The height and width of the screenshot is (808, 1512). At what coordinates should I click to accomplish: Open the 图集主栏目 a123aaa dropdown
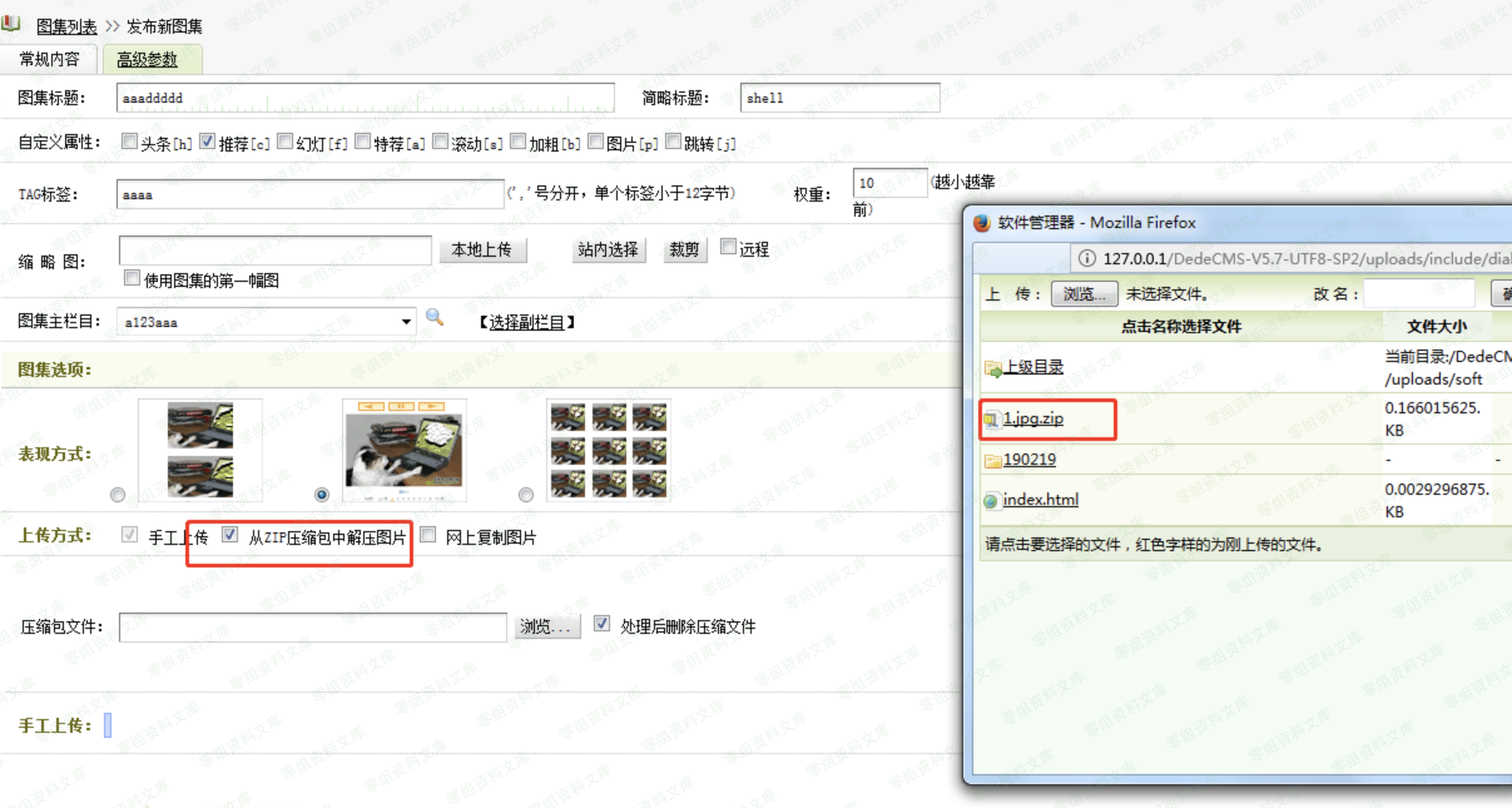pos(266,322)
